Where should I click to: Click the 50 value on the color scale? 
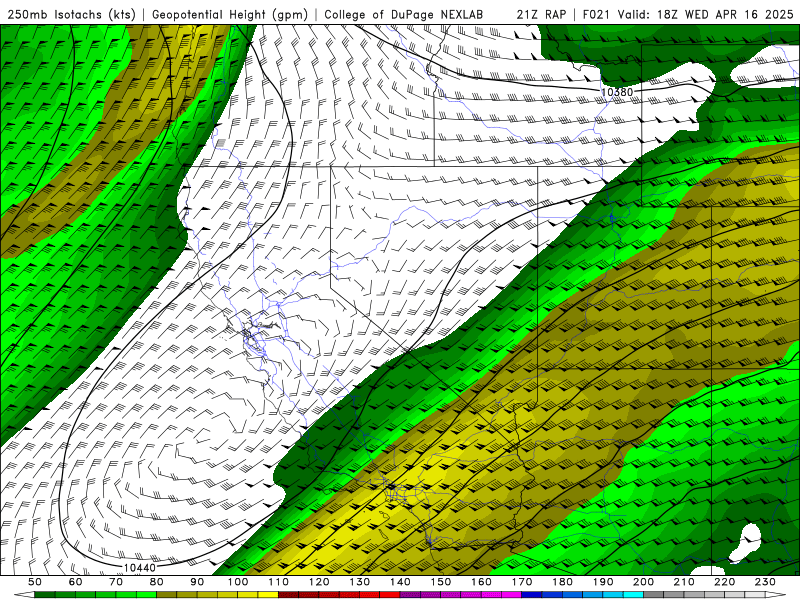[x=35, y=582]
